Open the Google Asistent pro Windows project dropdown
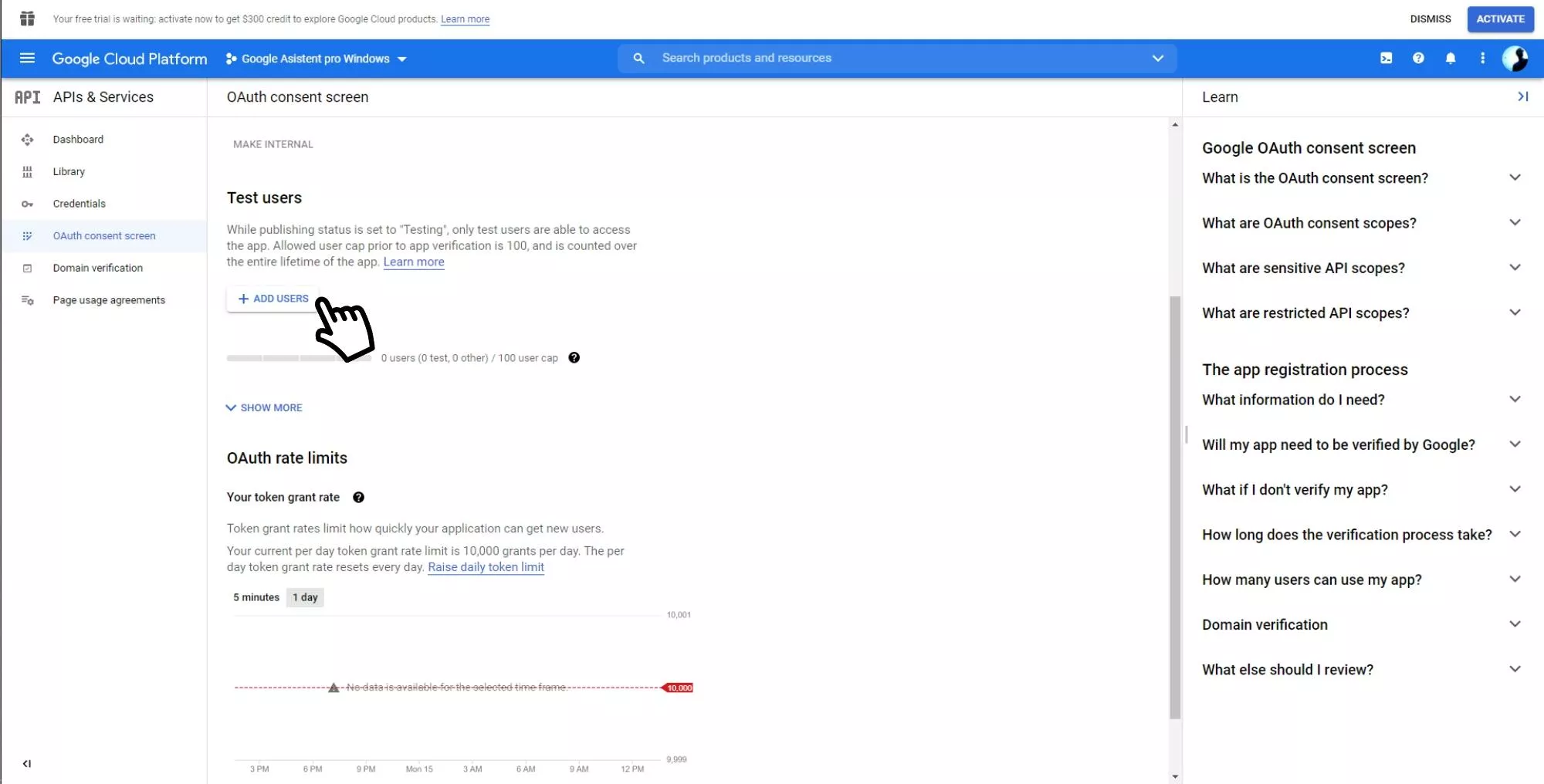The width and height of the screenshot is (1544, 784). coord(317,59)
